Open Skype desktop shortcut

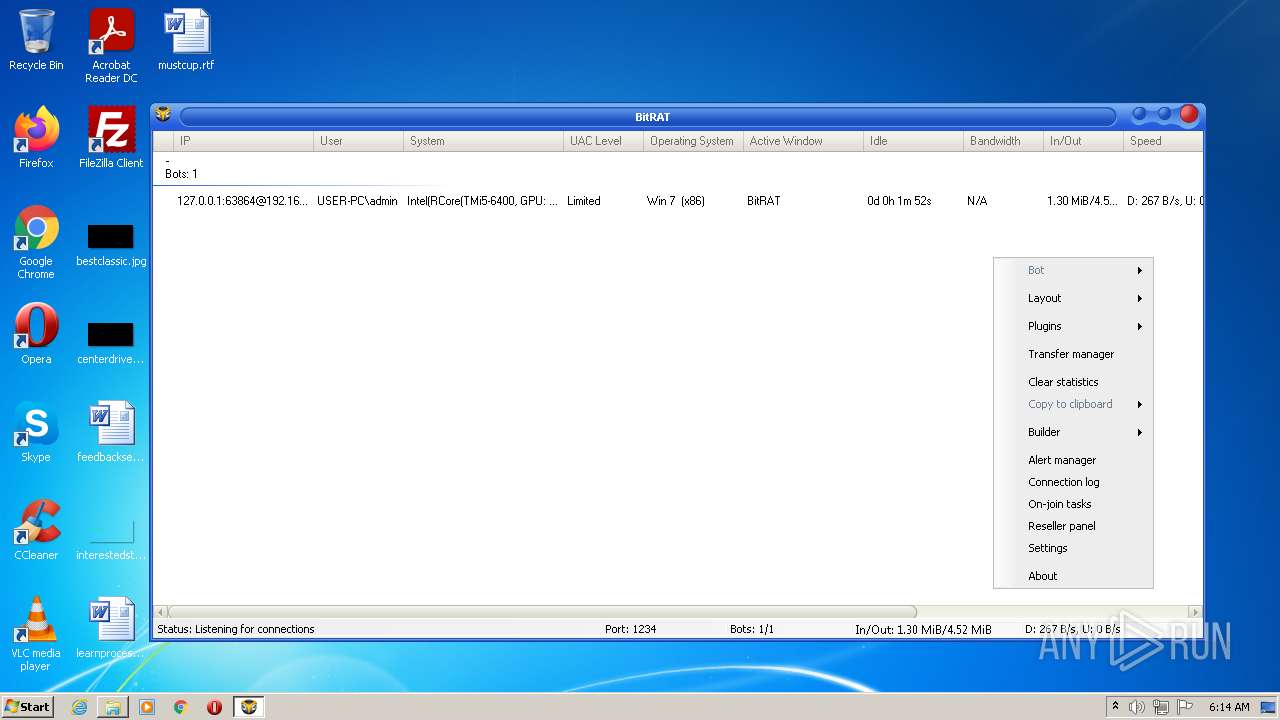pyautogui.click(x=36, y=432)
